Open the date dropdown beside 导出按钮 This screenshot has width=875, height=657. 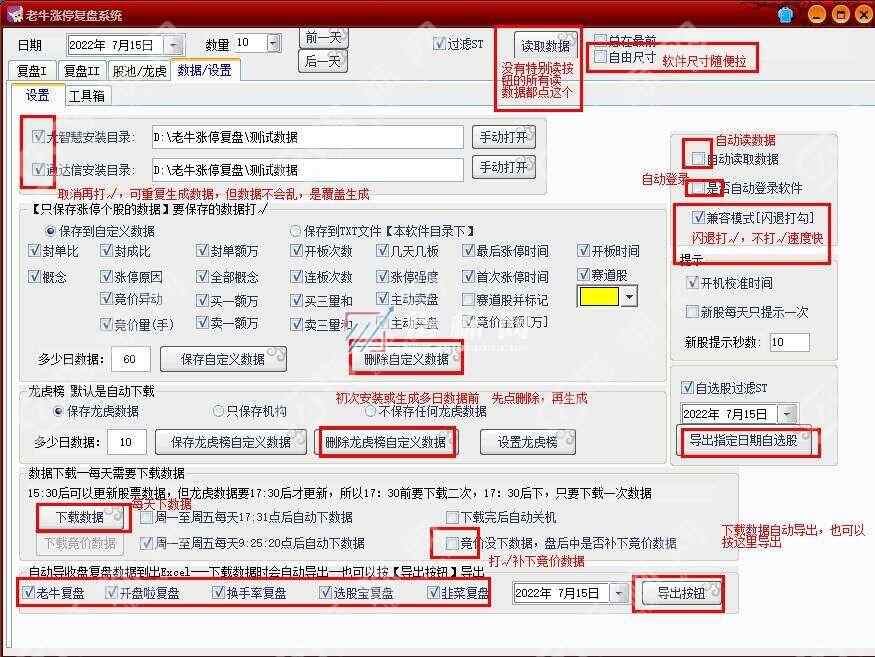(620, 594)
